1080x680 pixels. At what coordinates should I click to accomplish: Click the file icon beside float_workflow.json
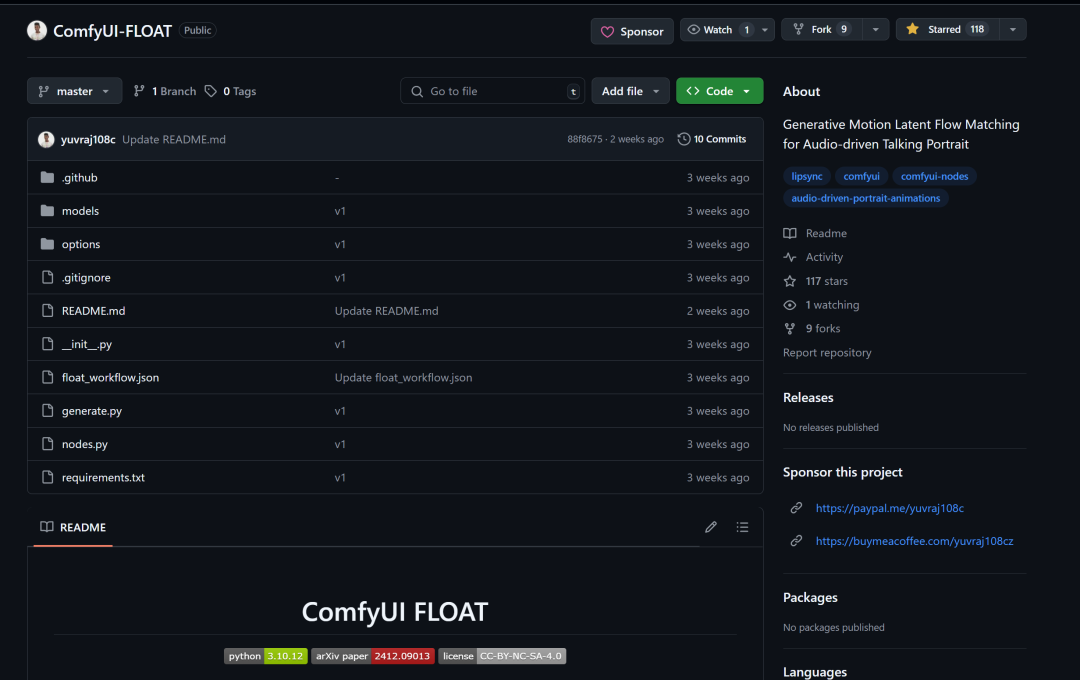pyautogui.click(x=48, y=377)
